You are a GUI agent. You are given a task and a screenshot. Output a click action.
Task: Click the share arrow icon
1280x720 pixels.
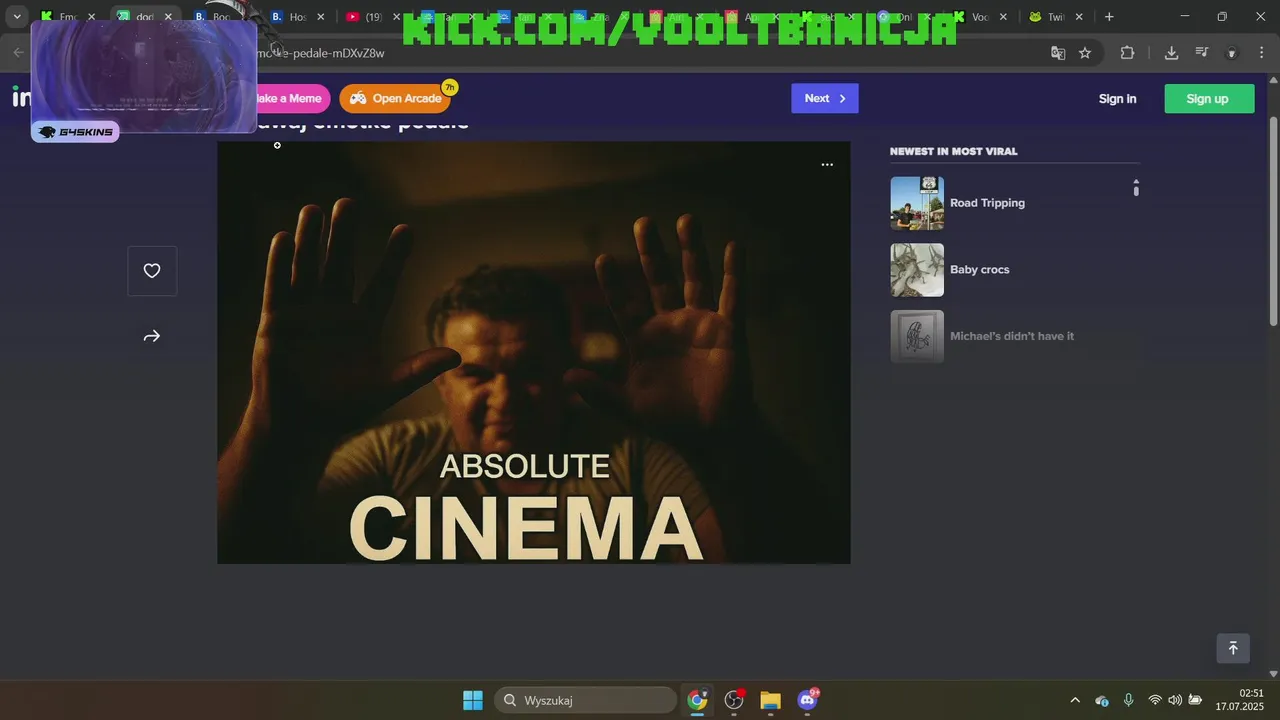pos(152,337)
